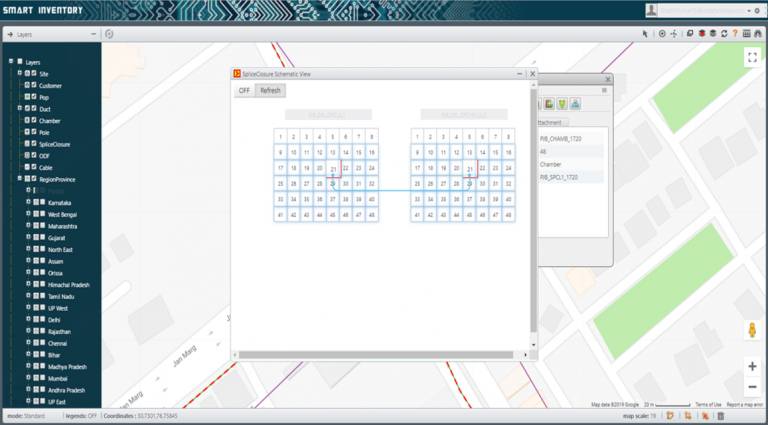Toggle the Duct layer checkbox

34,109
